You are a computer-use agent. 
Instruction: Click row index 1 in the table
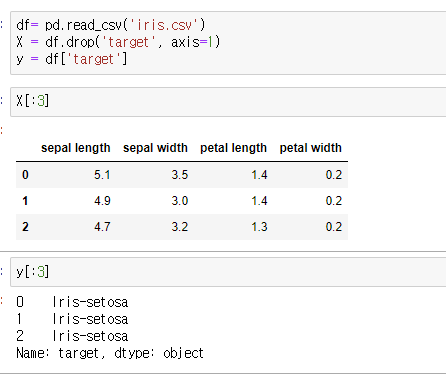tap(25, 201)
